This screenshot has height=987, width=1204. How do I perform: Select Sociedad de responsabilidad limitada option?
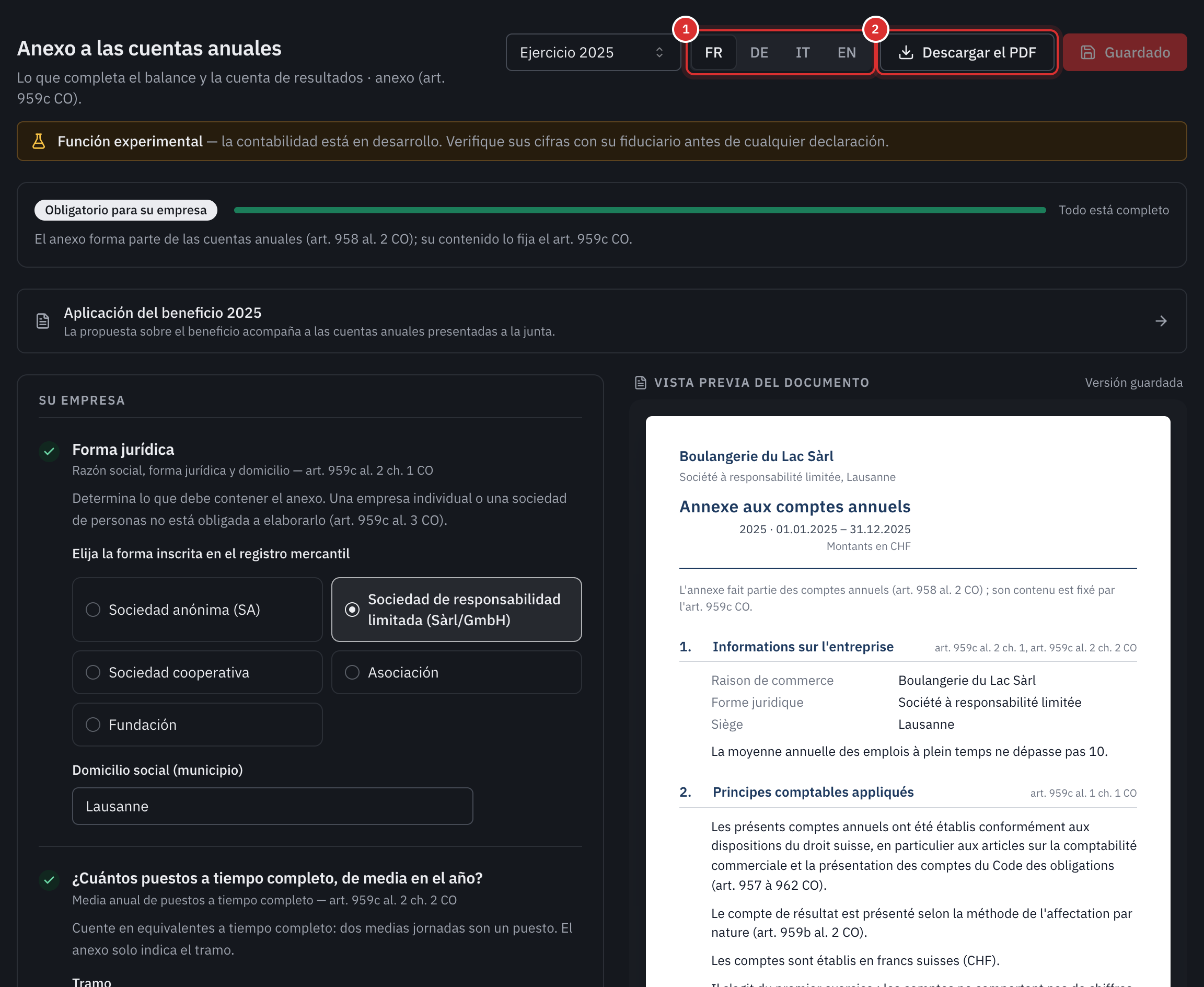point(456,610)
